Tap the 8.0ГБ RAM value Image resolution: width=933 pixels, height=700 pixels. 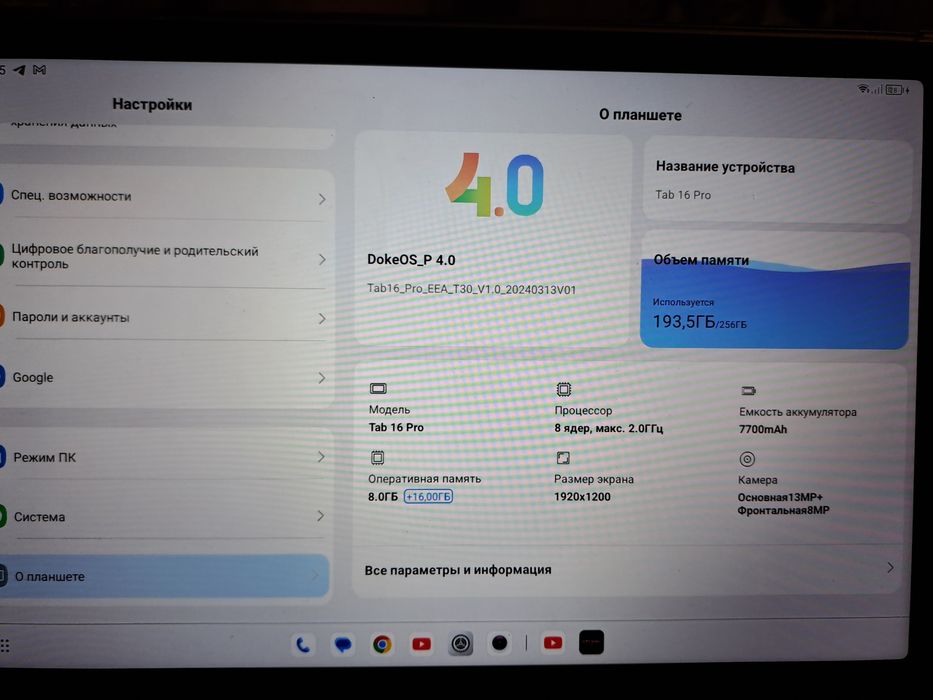click(383, 496)
